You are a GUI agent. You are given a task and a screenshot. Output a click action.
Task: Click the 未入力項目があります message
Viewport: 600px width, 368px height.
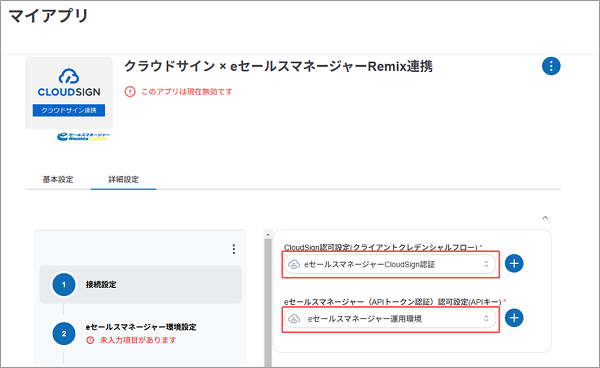tap(138, 340)
